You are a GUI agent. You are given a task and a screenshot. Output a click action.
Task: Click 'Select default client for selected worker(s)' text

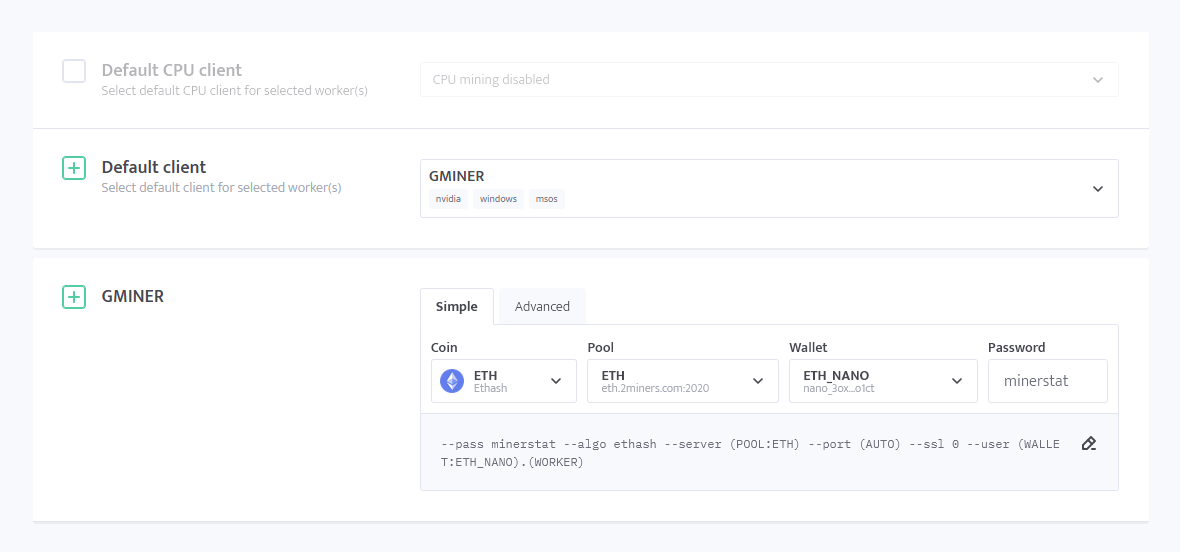point(221,187)
